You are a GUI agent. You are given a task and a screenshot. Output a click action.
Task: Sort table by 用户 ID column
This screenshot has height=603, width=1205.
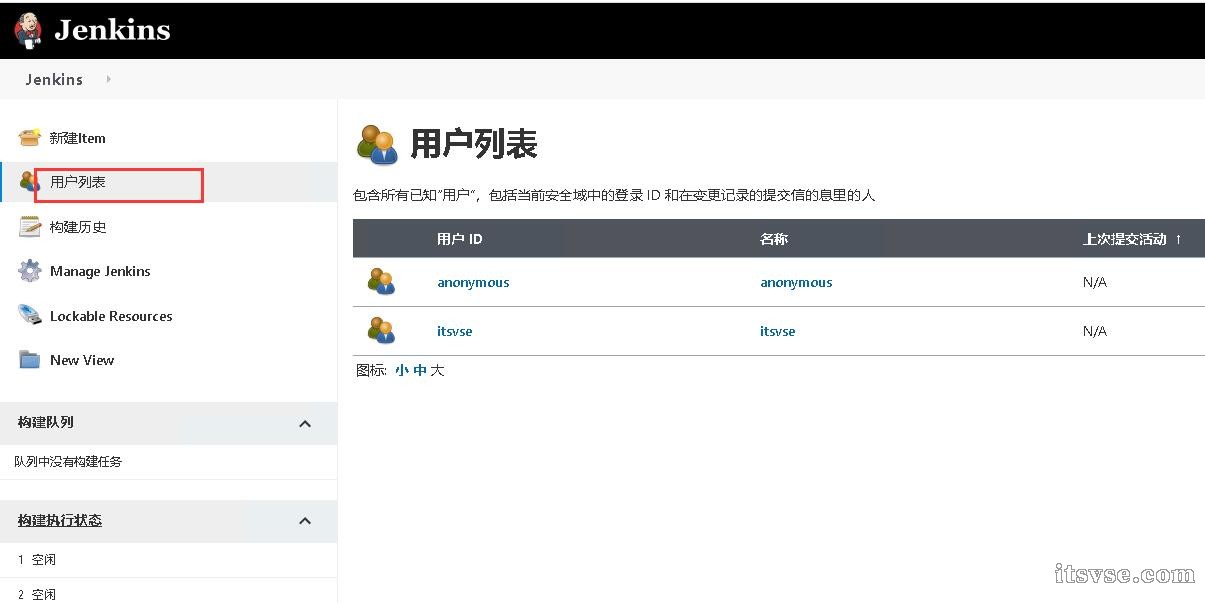[x=460, y=239]
